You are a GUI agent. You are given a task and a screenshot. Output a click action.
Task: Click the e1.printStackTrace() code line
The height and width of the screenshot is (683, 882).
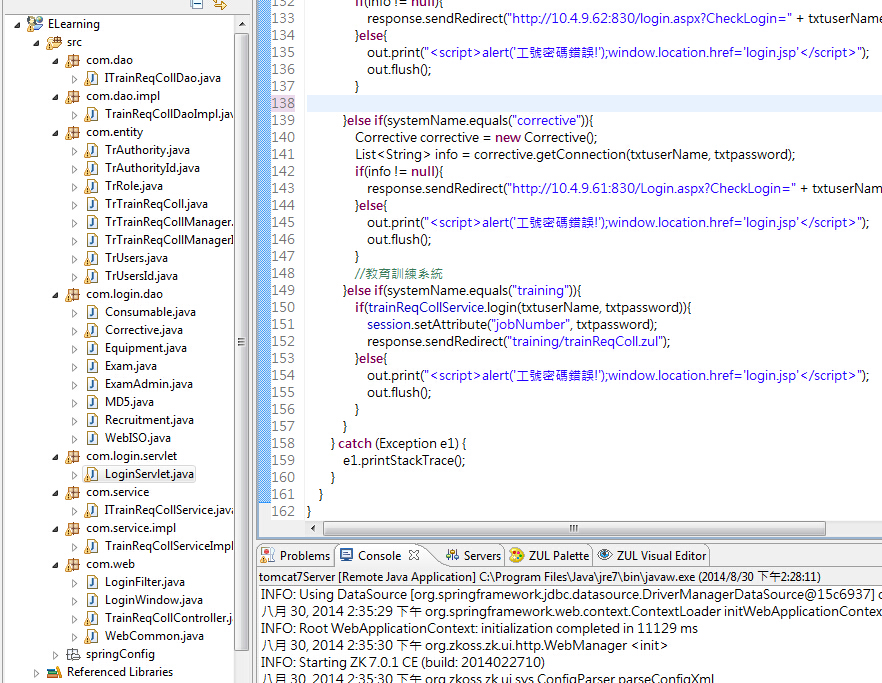coord(404,461)
